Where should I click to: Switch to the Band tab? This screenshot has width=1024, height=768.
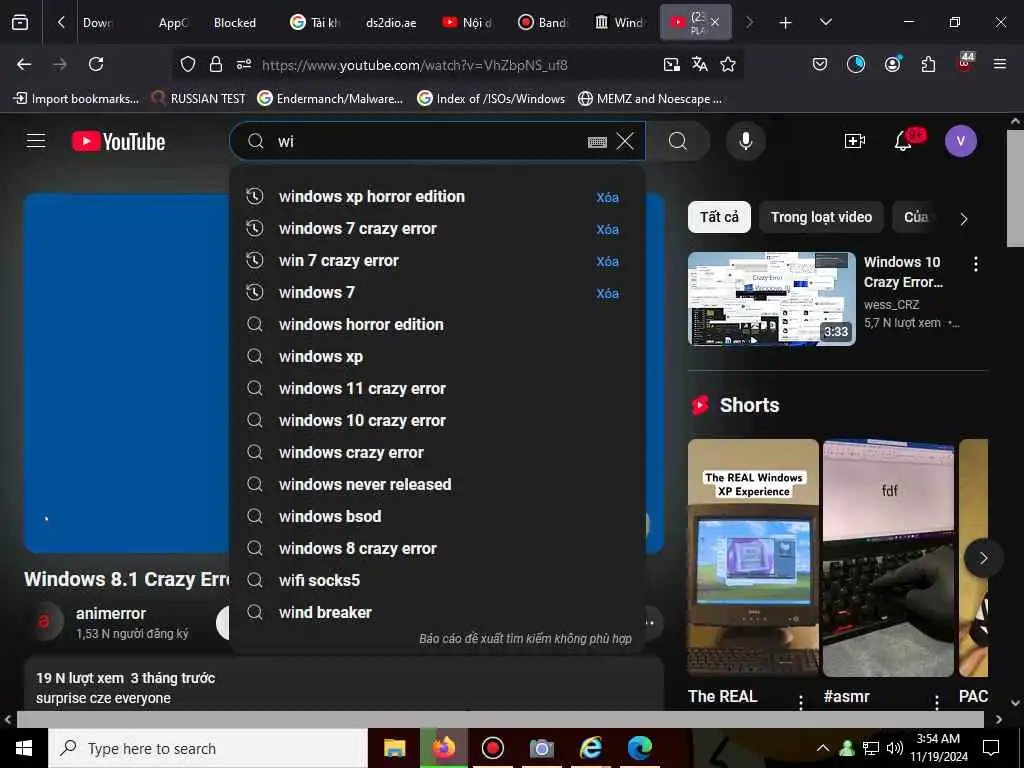pos(543,23)
